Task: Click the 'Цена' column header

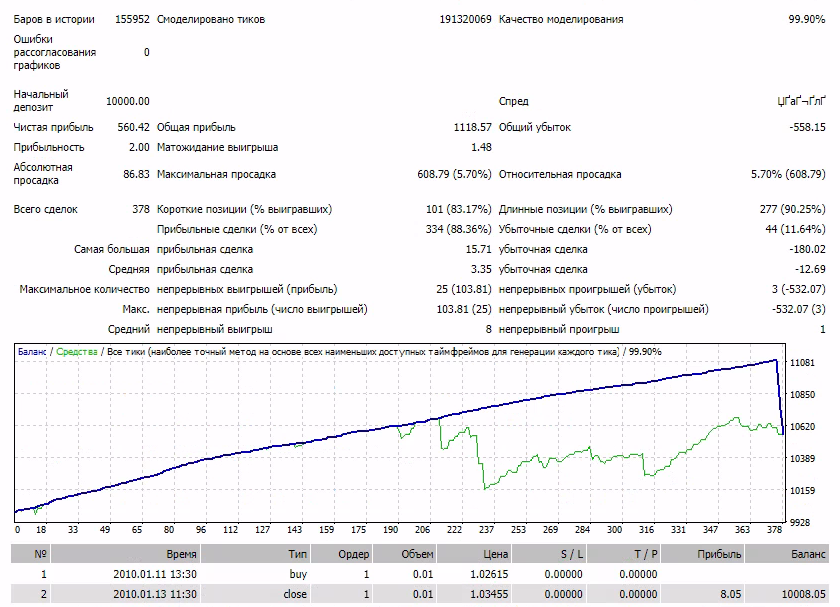Action: click(x=474, y=554)
